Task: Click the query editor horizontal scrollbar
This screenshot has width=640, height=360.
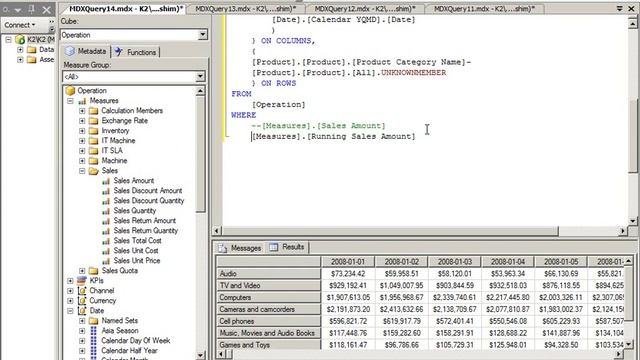Action: click(x=390, y=231)
